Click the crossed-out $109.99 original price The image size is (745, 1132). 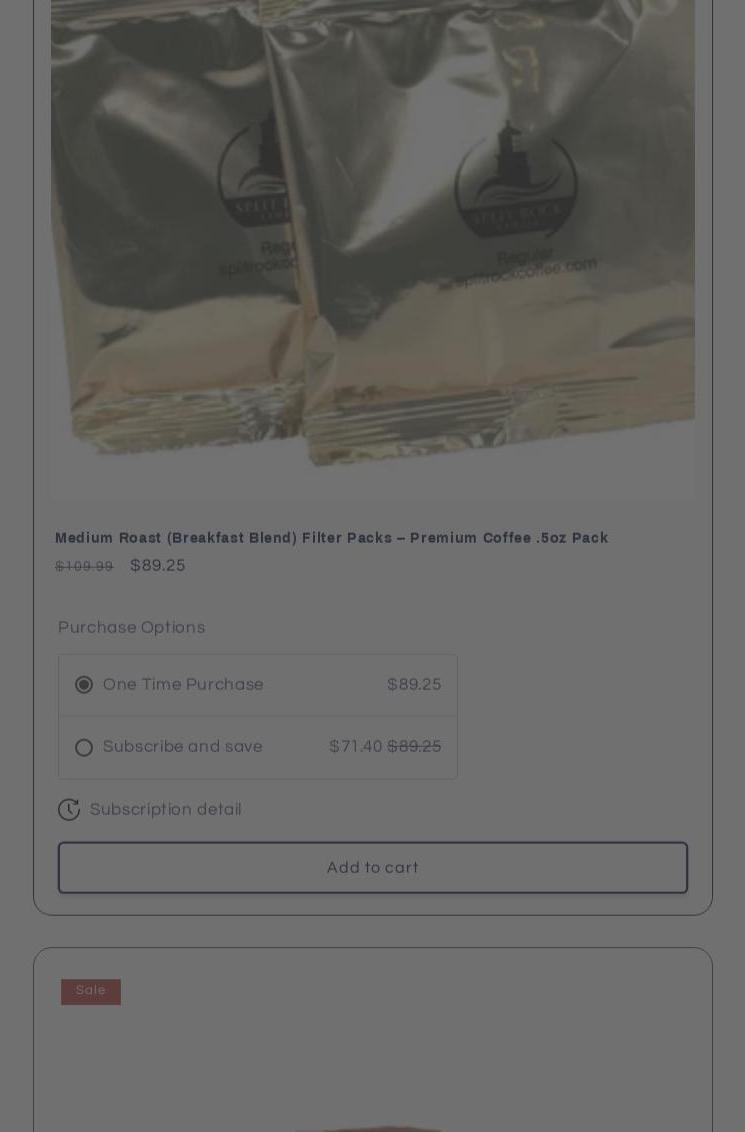84,567
